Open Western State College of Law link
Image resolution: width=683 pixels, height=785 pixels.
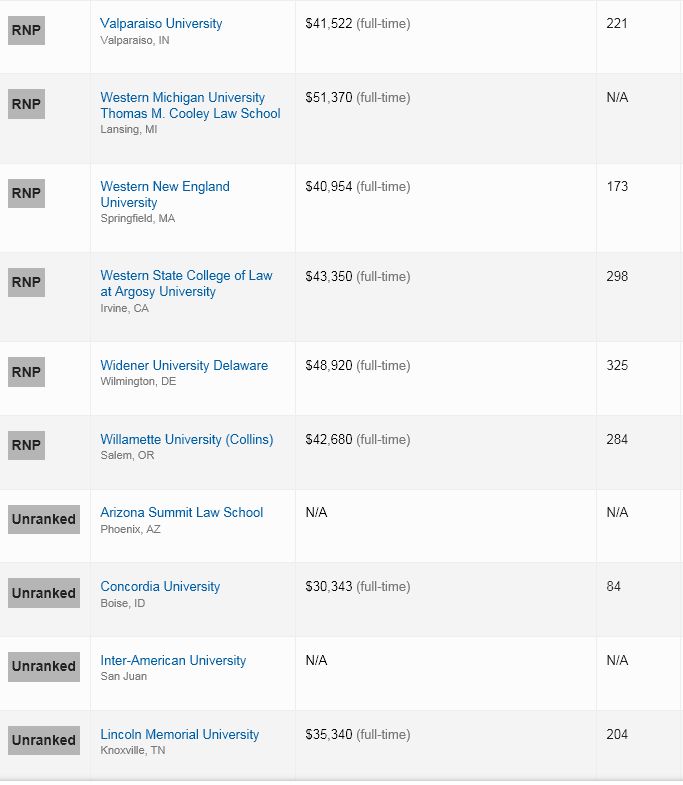(186, 283)
